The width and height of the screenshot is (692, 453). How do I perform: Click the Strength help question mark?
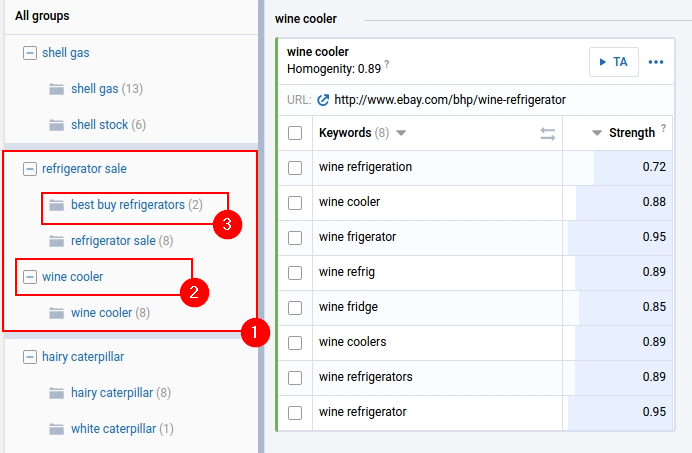pyautogui.click(x=663, y=129)
